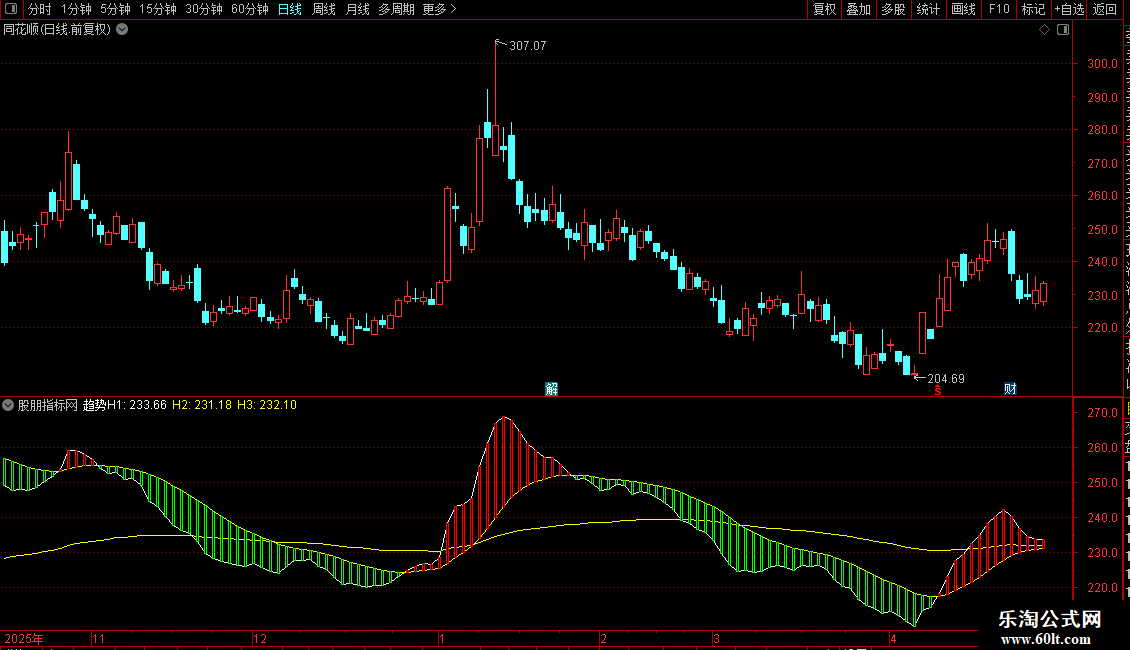The height and width of the screenshot is (650, 1130).
Task: Click the 280.0 price axis label
Action: point(1102,130)
